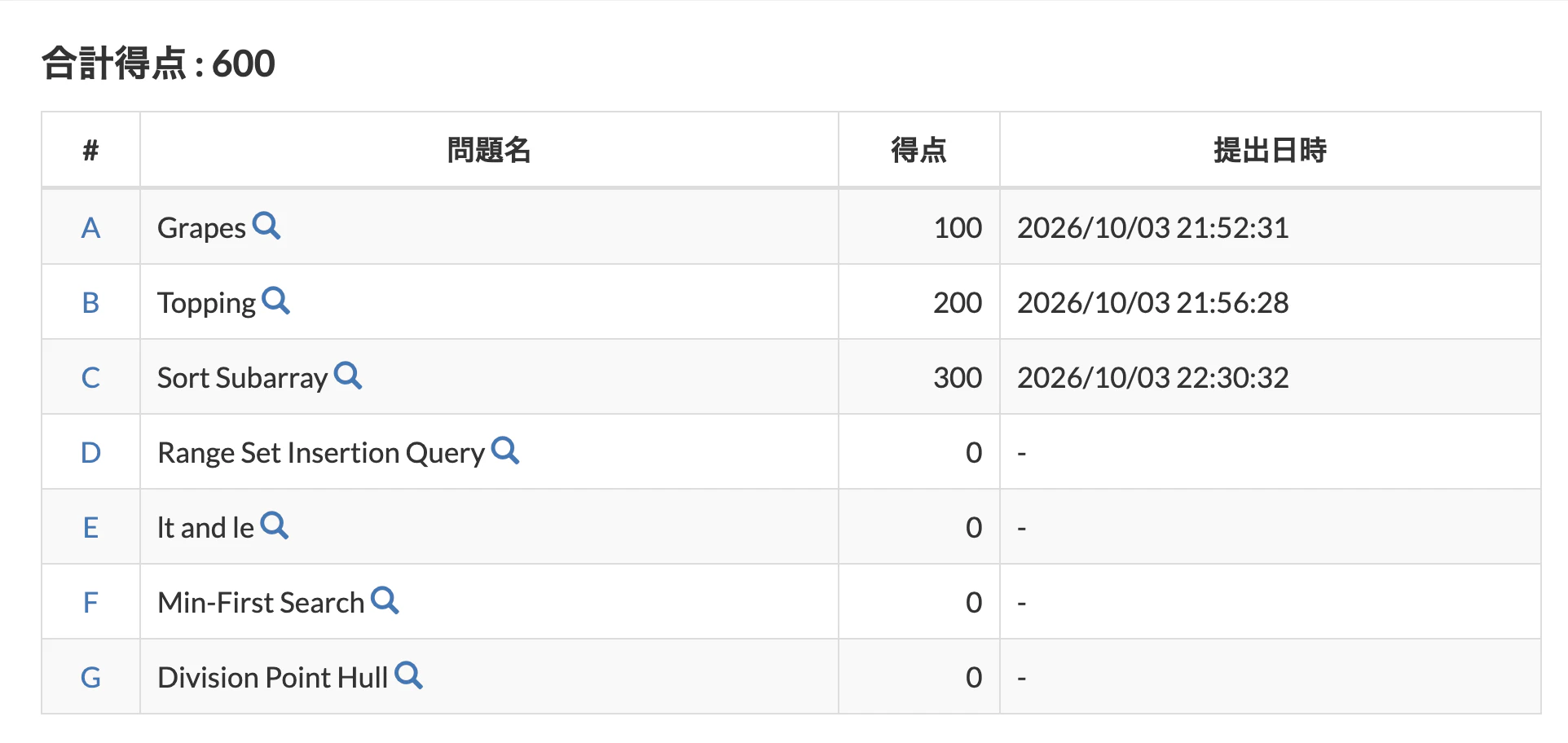Open problem G letter link

click(x=90, y=677)
